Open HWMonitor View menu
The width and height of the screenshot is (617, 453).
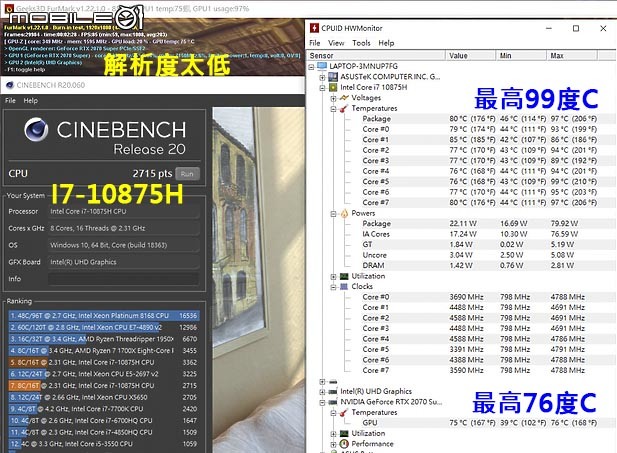point(336,43)
